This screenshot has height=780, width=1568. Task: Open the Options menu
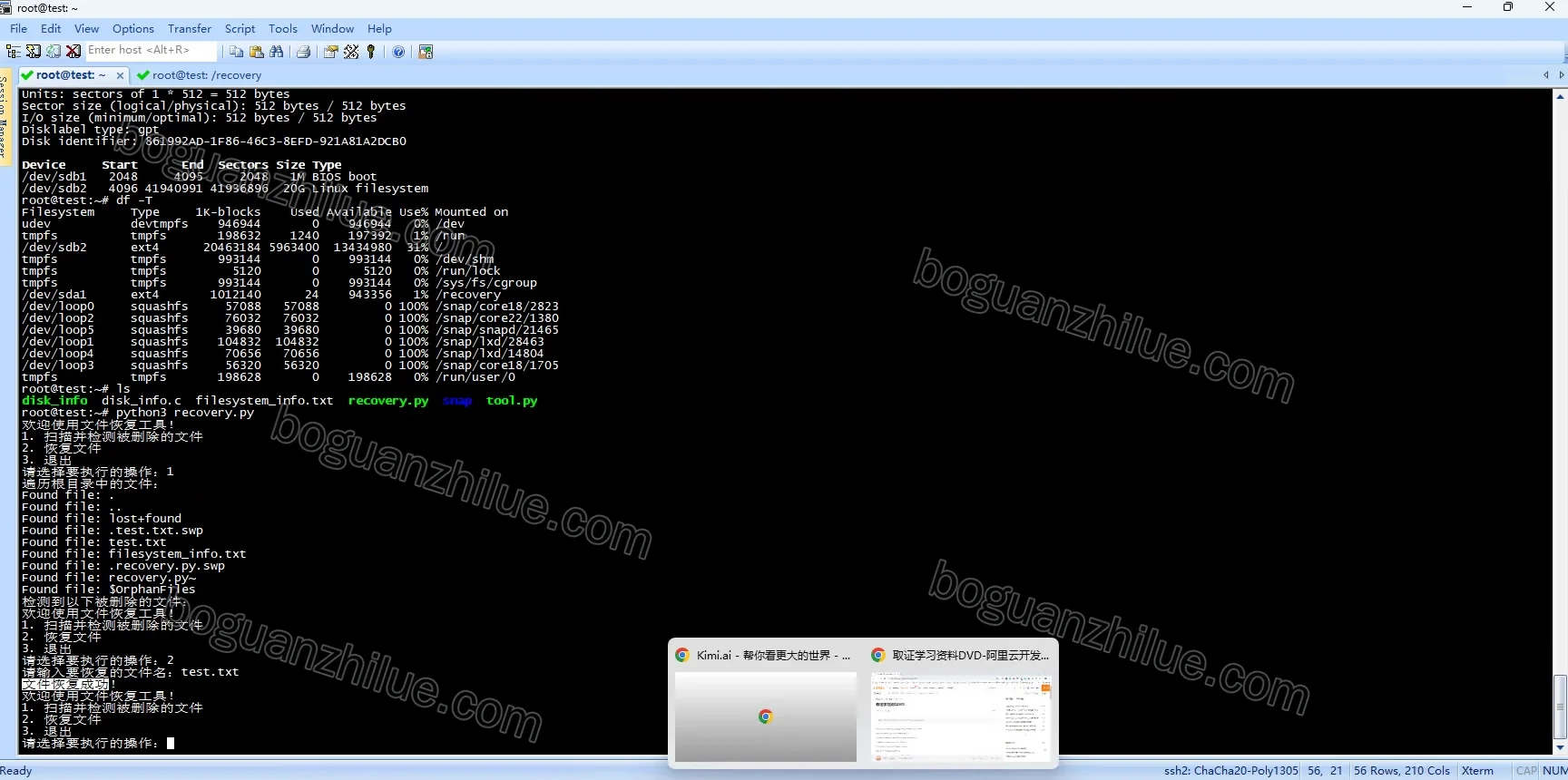coord(133,29)
